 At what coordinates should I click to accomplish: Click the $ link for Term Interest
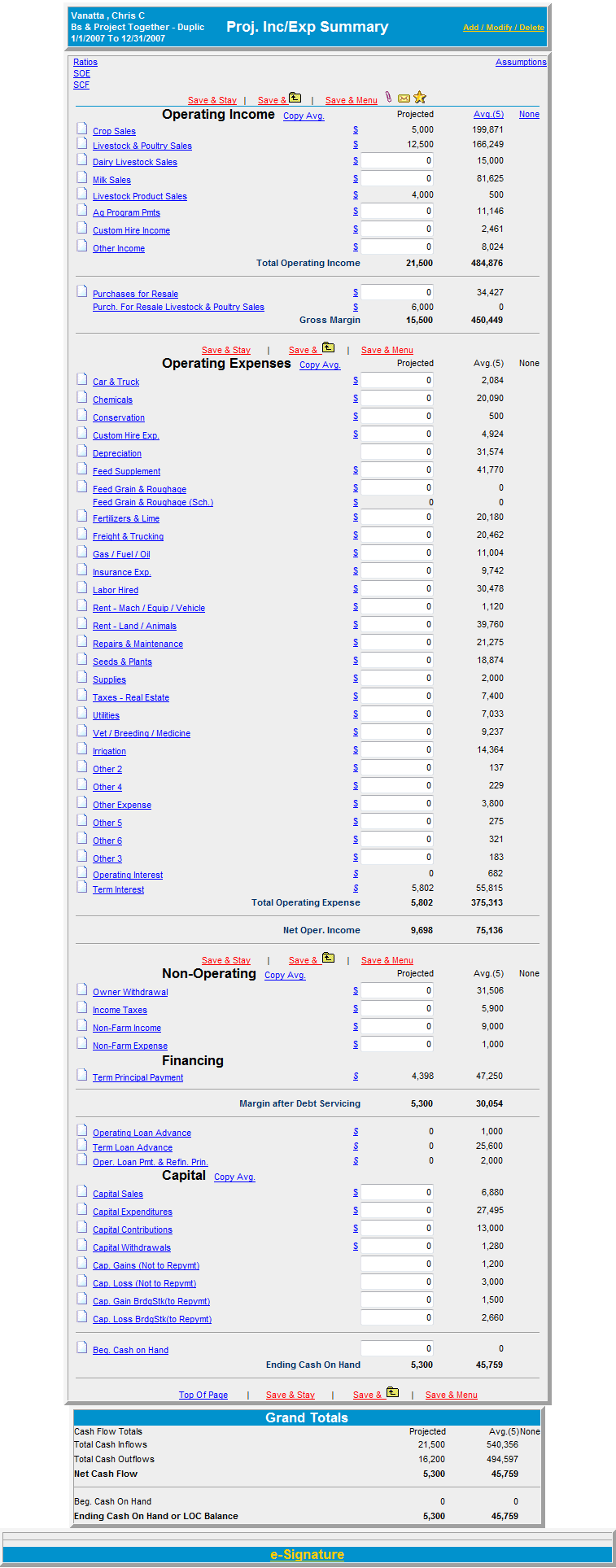click(x=356, y=889)
